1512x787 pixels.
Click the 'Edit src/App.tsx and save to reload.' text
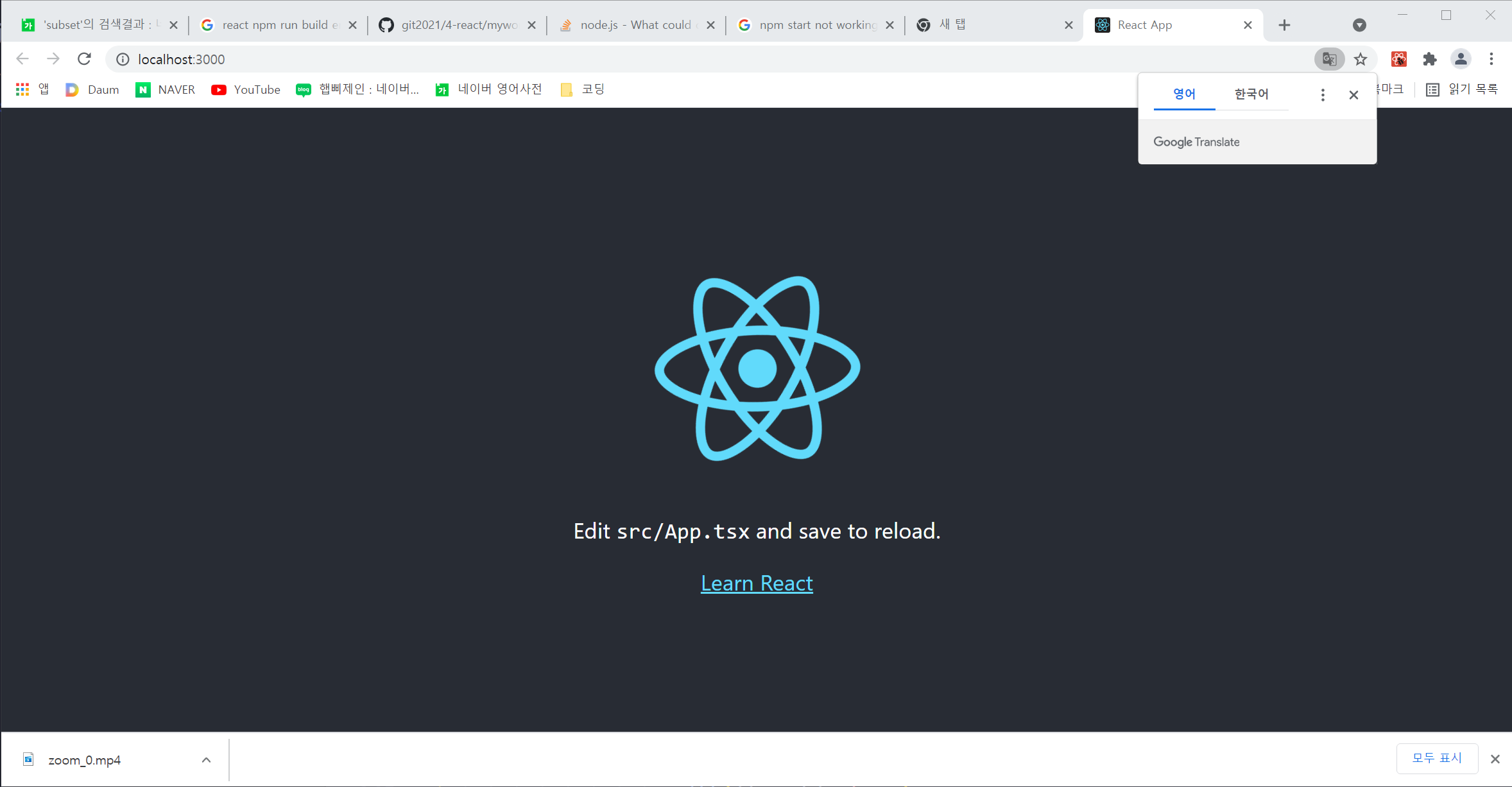(757, 531)
